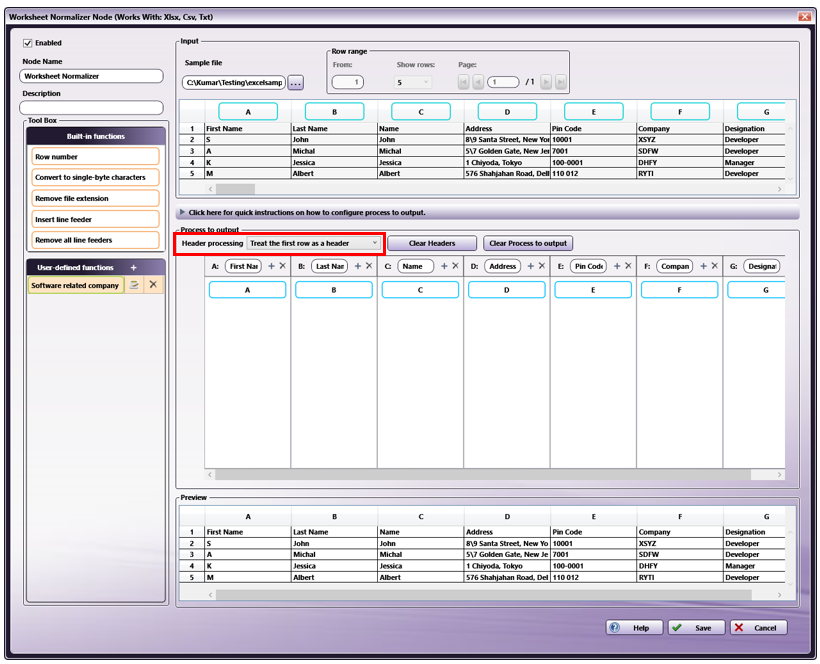Screen dimensions: 820x664
Task: Go to last page of rows
Action: click(x=561, y=82)
